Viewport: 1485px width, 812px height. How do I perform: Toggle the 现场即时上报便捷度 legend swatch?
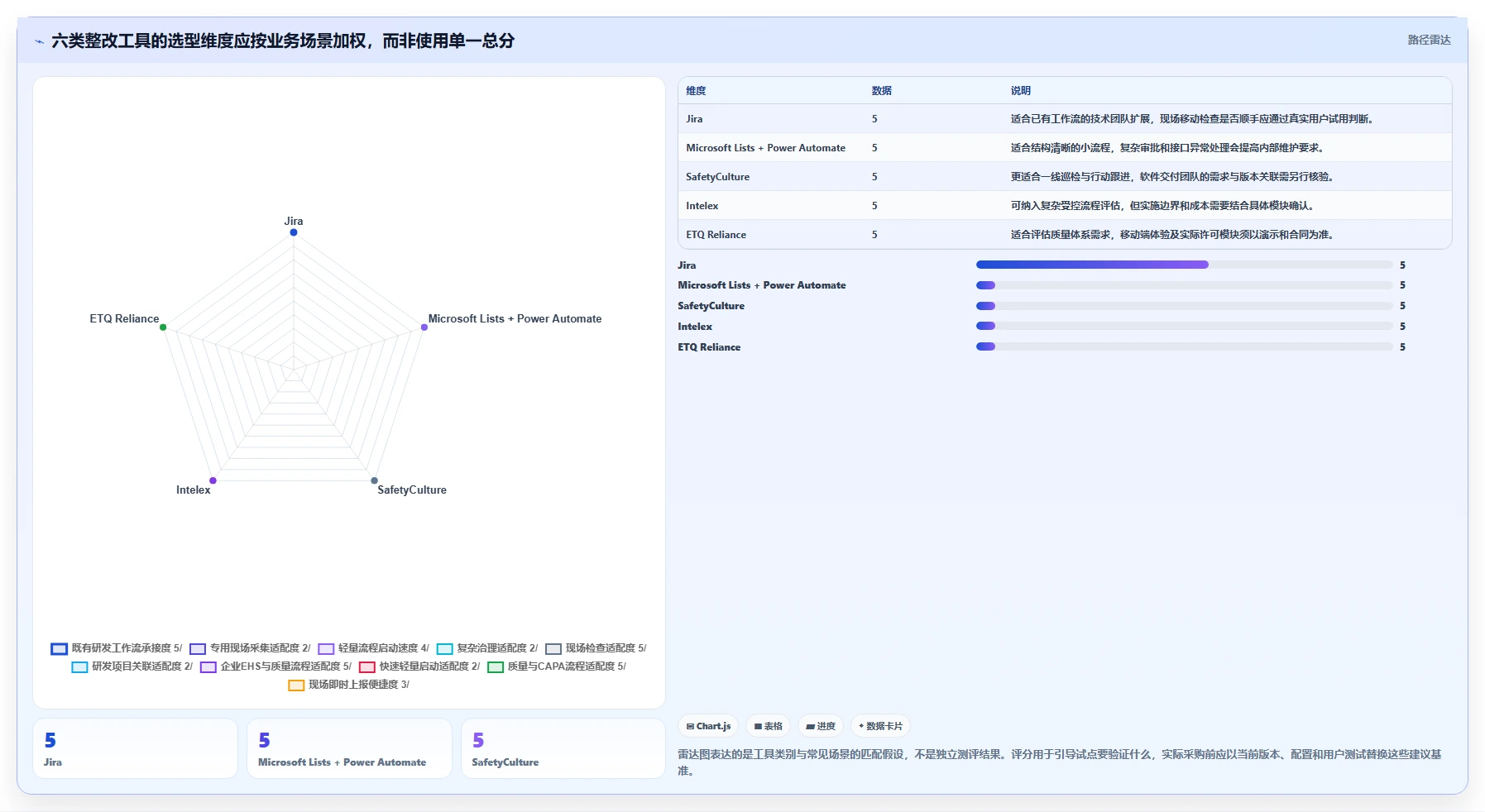296,685
